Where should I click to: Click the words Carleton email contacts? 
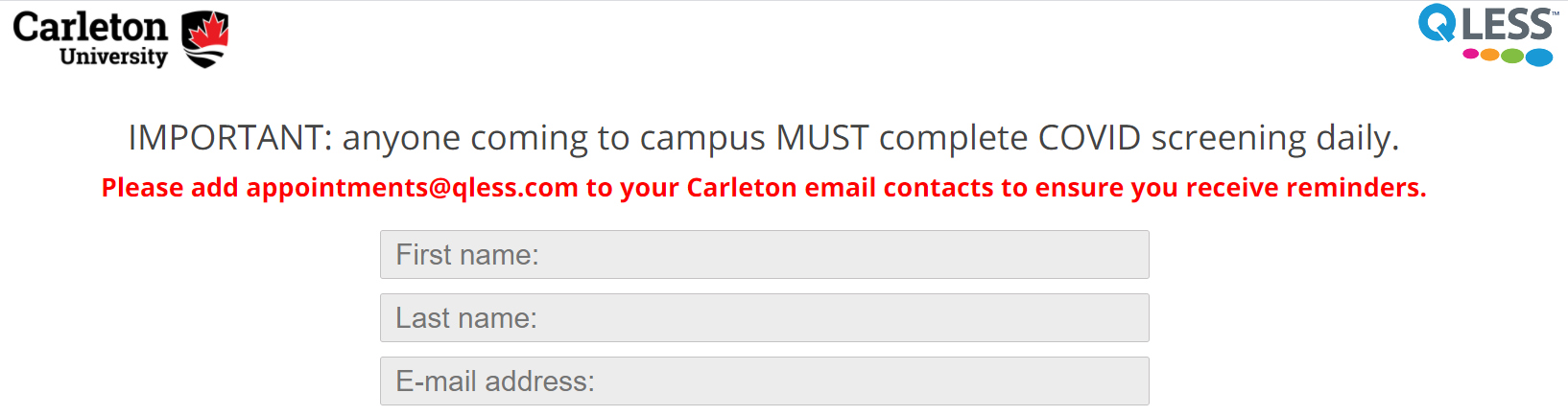839,188
